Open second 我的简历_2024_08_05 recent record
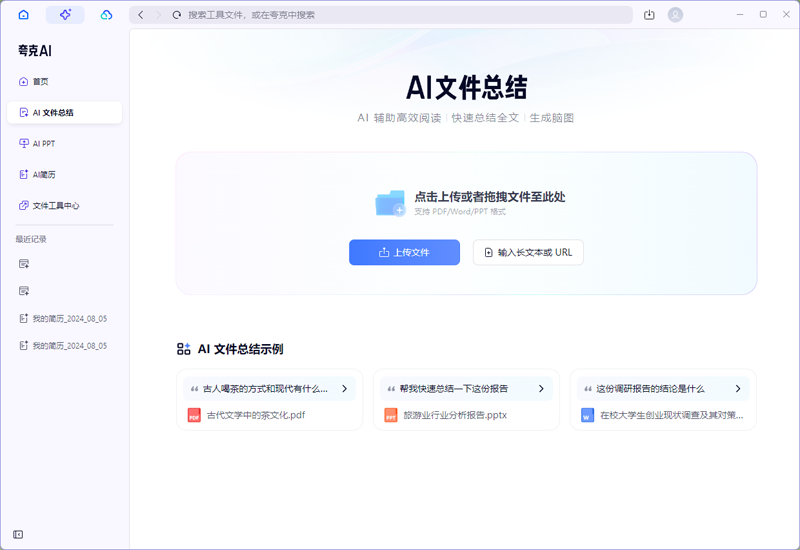 tap(63, 345)
